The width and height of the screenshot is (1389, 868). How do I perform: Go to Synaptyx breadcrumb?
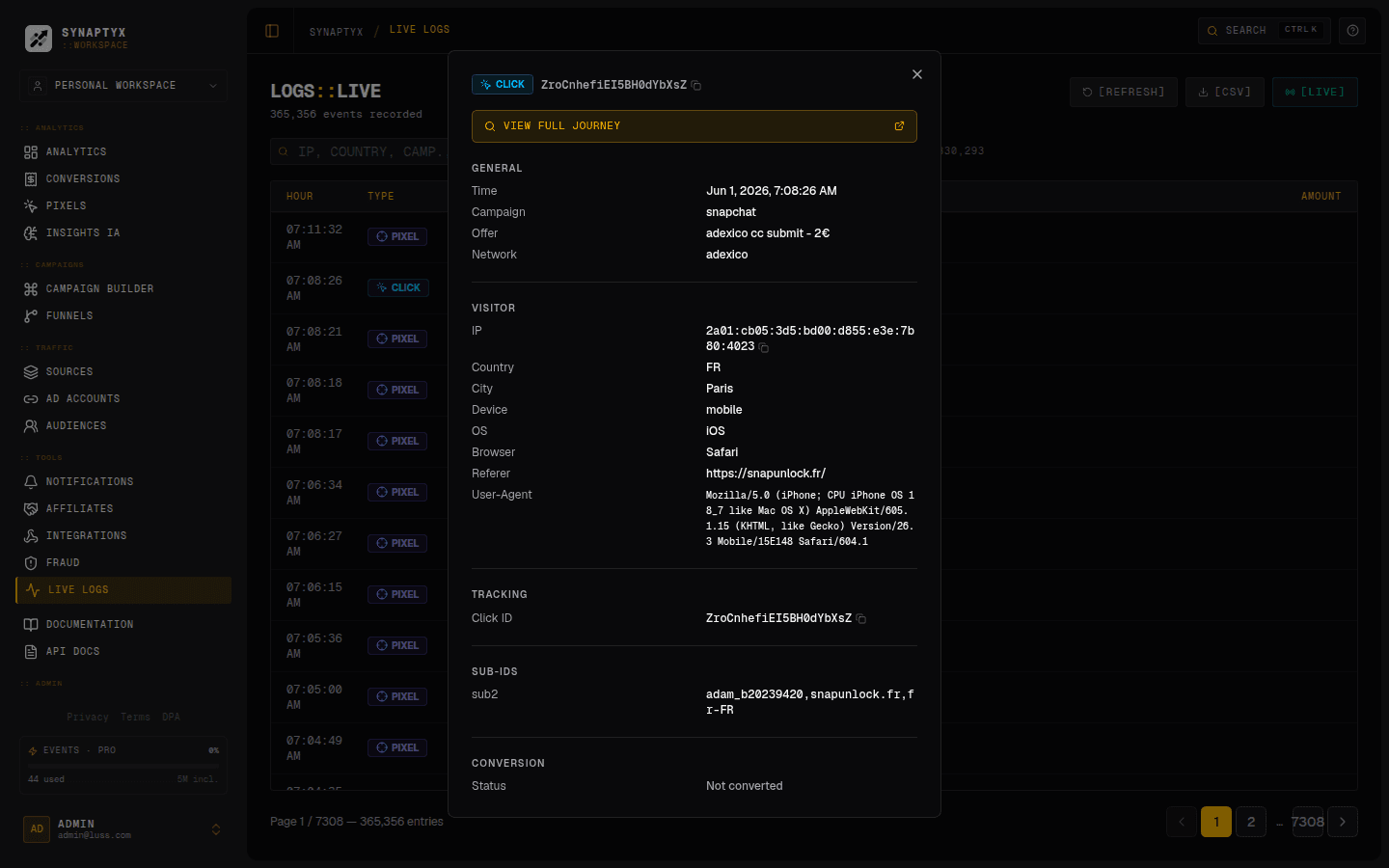pos(336,32)
